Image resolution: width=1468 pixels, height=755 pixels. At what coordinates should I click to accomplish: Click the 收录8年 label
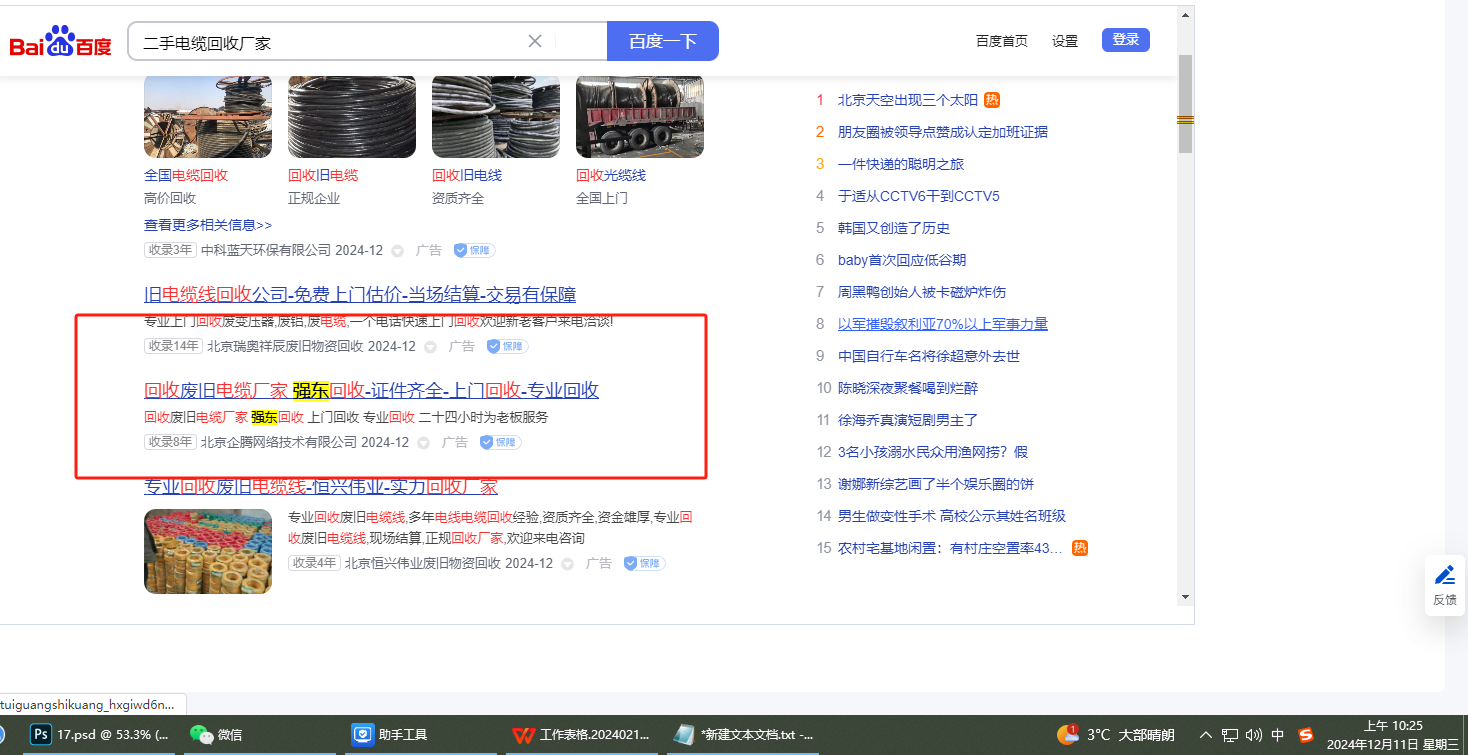[170, 442]
